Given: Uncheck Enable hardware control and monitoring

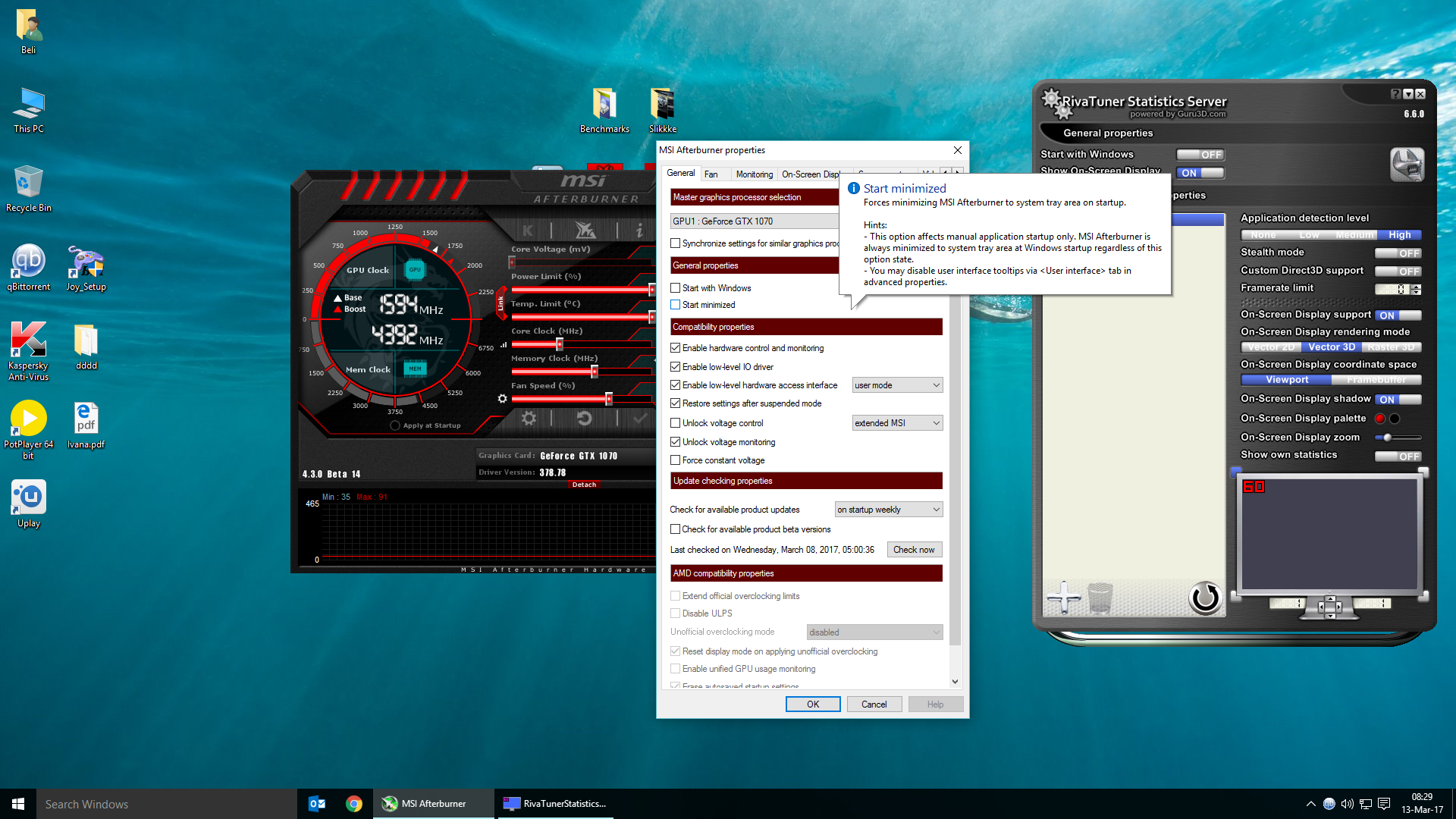Looking at the screenshot, I should pos(675,348).
